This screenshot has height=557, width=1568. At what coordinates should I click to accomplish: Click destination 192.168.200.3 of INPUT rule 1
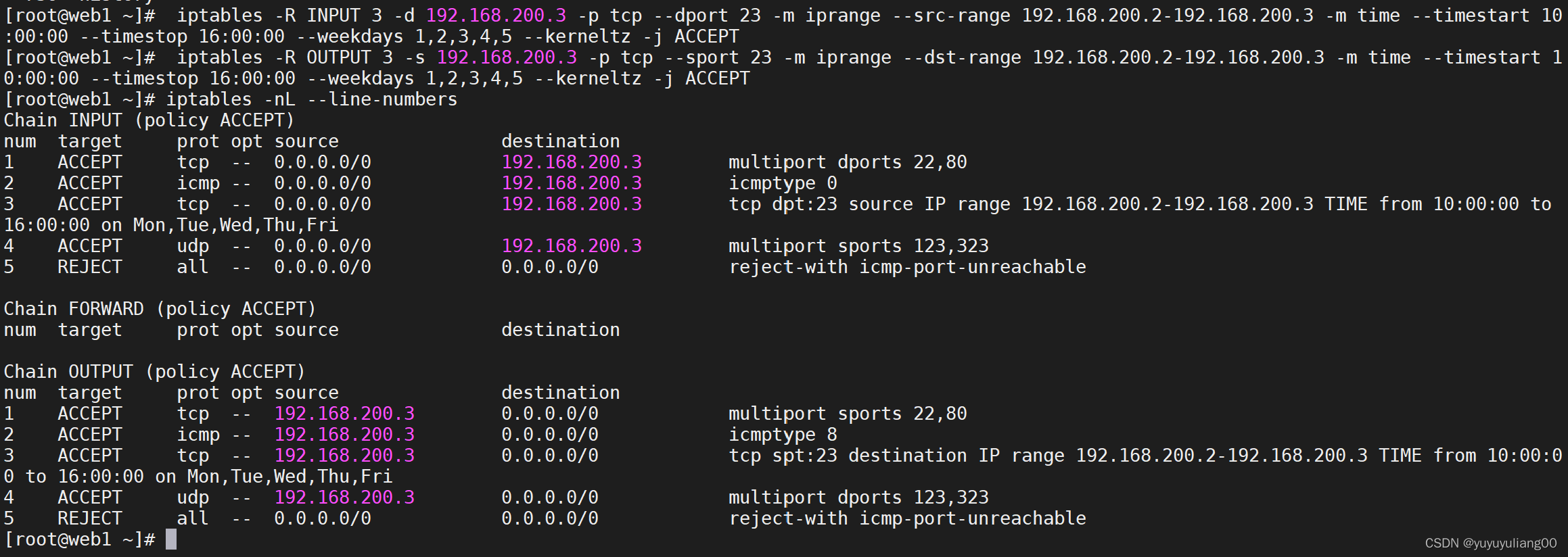(x=572, y=162)
